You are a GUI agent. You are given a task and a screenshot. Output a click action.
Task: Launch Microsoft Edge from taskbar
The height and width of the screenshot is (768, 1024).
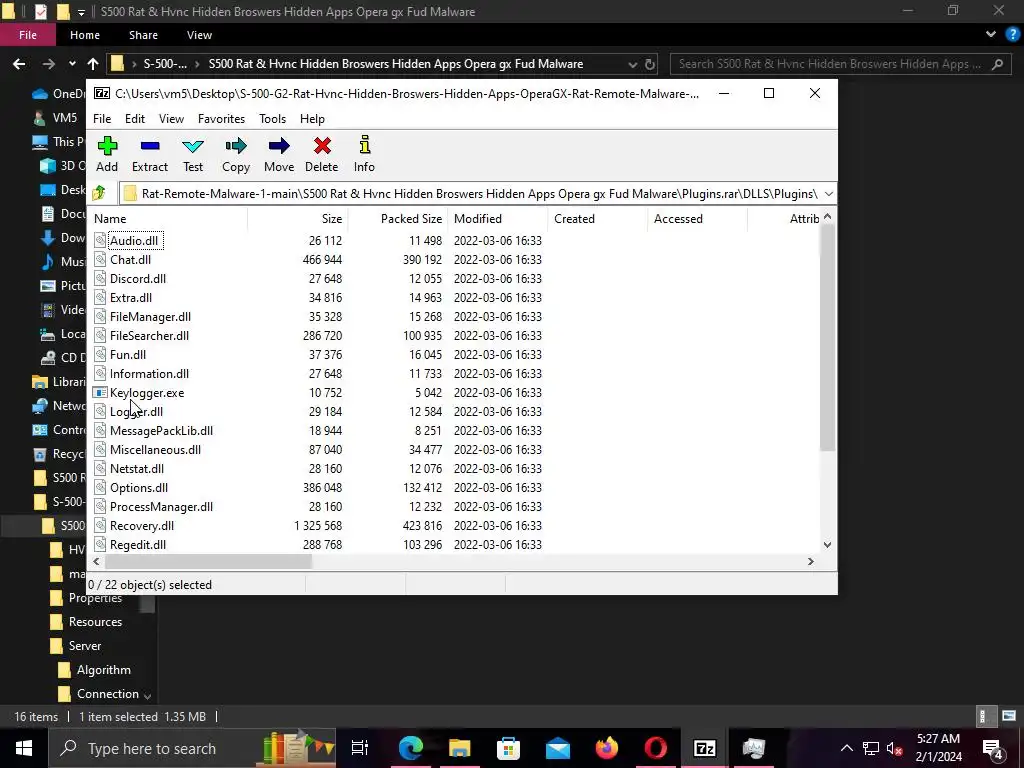pyautogui.click(x=411, y=748)
